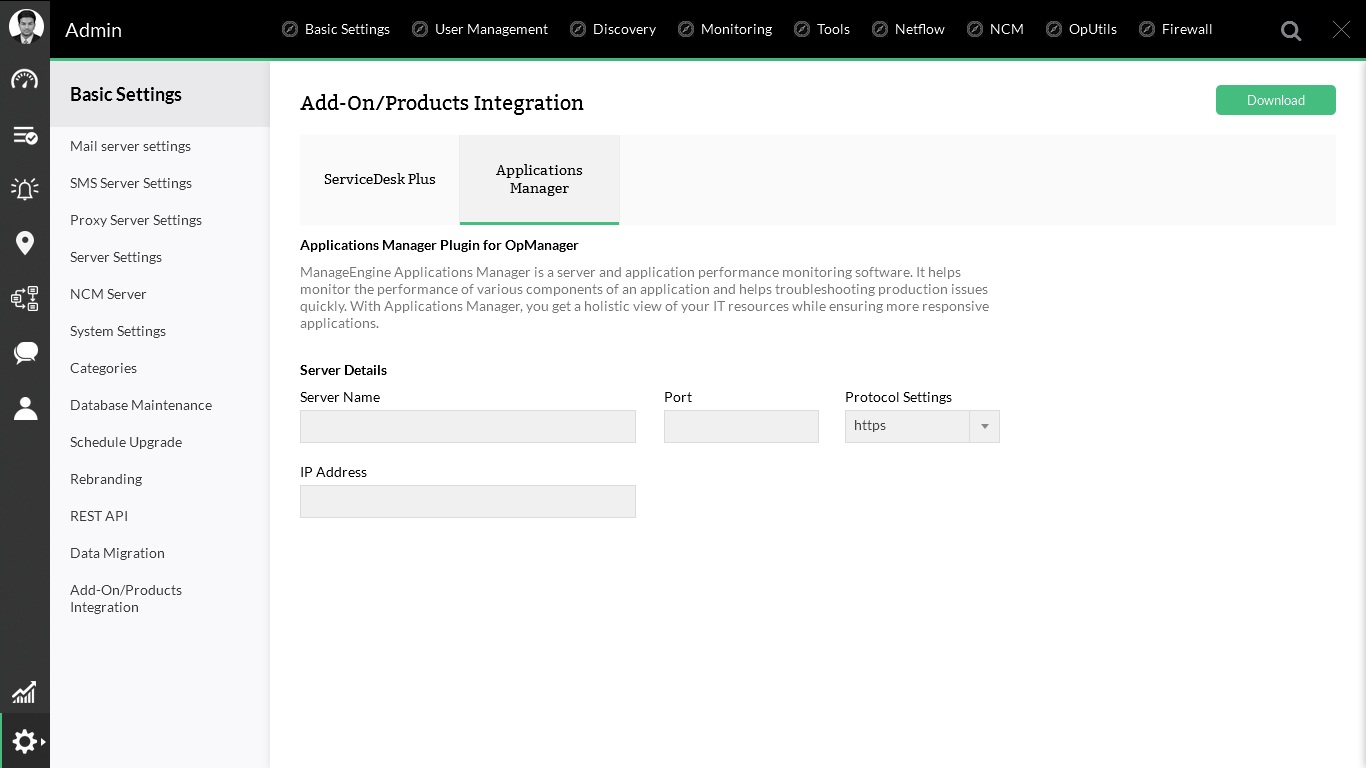This screenshot has width=1366, height=768.
Task: Open the User Management top menu
Action: (480, 29)
